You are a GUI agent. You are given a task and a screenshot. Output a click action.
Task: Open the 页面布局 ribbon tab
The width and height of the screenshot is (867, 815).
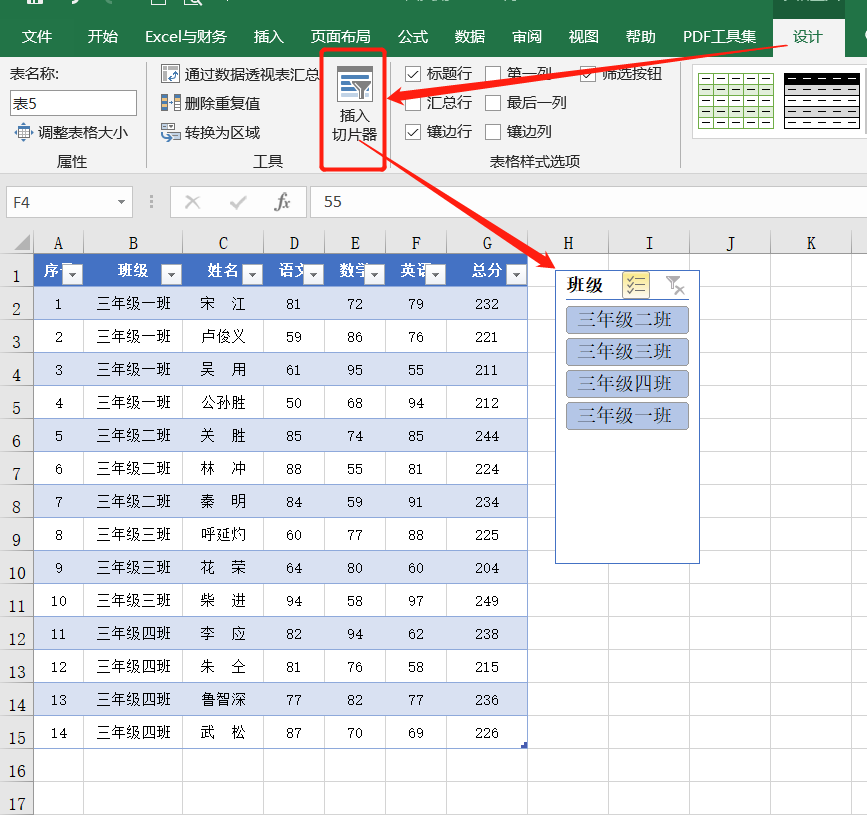pyautogui.click(x=341, y=37)
